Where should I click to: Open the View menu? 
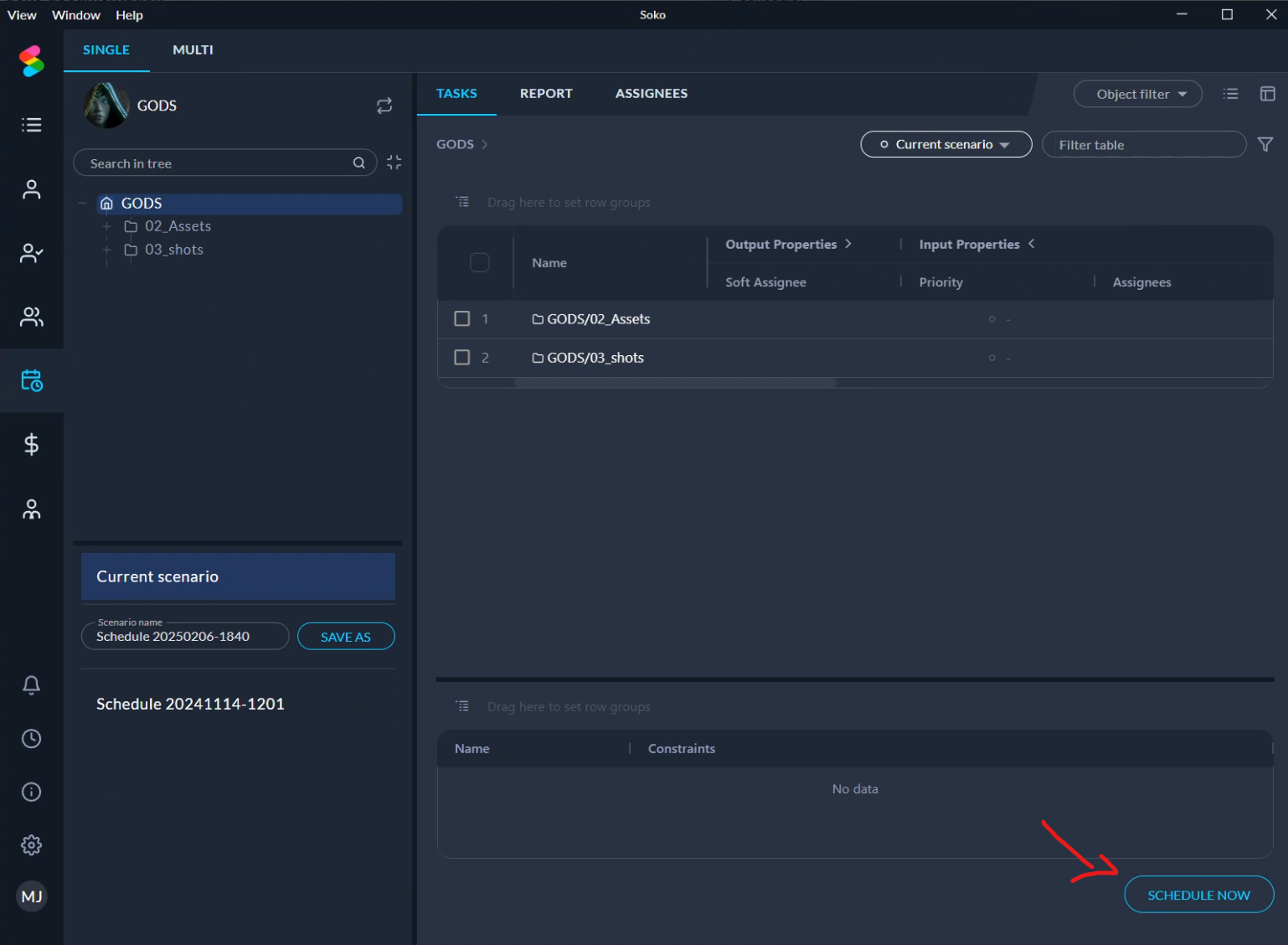22,15
